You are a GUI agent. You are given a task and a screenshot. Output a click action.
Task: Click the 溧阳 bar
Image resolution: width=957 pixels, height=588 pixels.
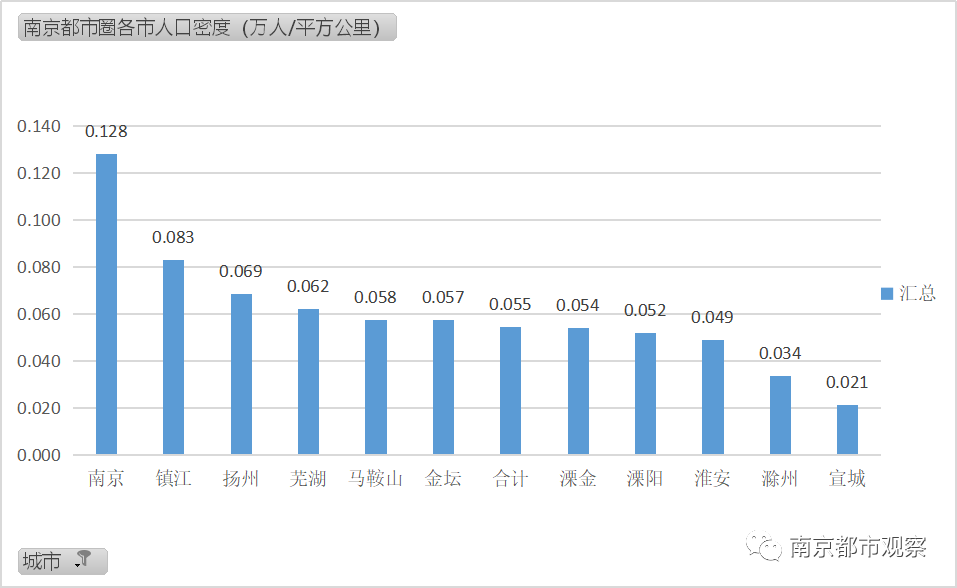tap(645, 394)
